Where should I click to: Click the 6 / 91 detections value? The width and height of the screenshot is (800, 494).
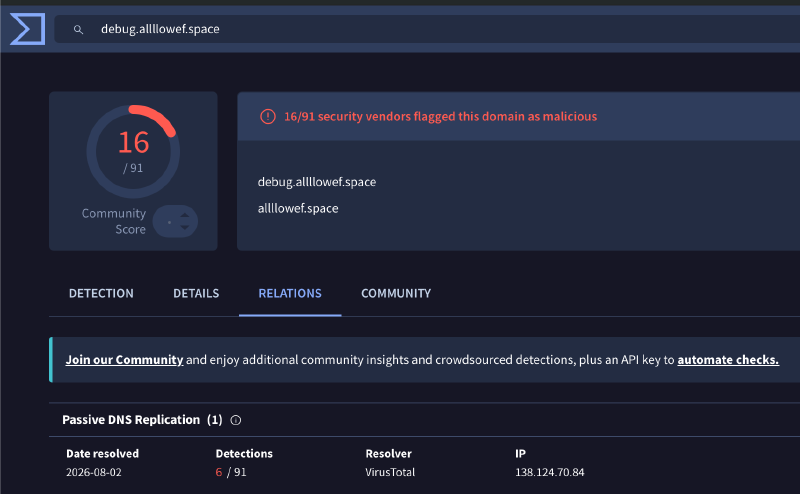[x=231, y=472]
